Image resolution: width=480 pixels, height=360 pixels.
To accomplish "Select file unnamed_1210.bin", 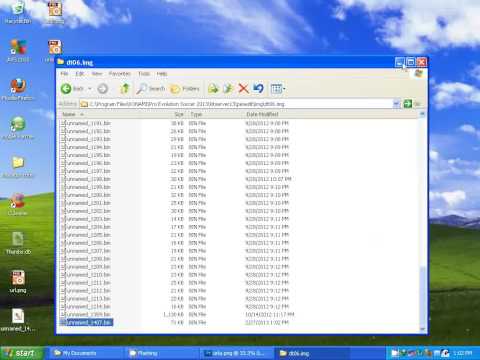I will point(86,275).
